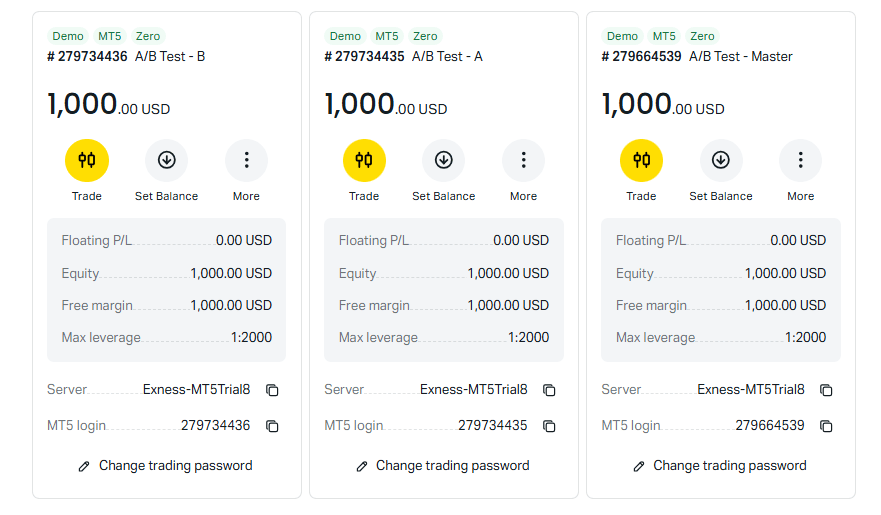Copy server name for account 279664539
The width and height of the screenshot is (881, 515).
826,390
